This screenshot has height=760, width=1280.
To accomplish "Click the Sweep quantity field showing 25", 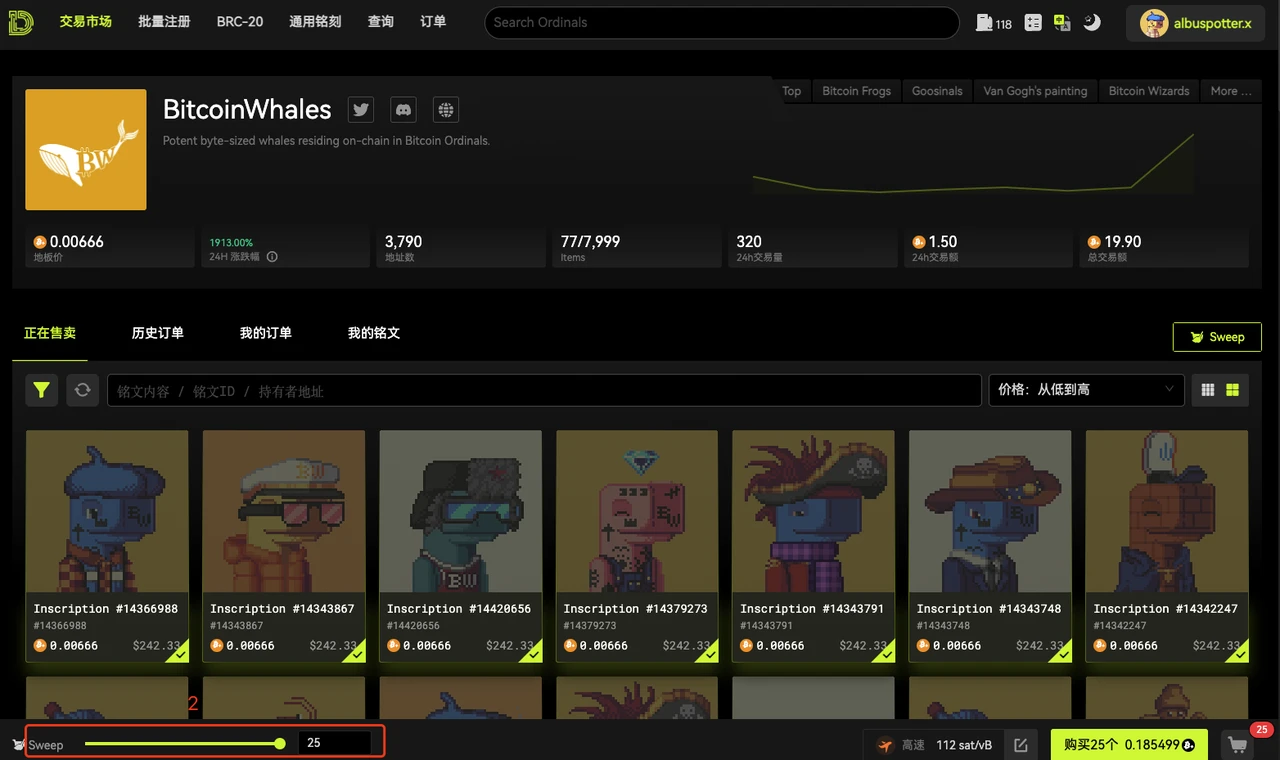I will 335,743.
